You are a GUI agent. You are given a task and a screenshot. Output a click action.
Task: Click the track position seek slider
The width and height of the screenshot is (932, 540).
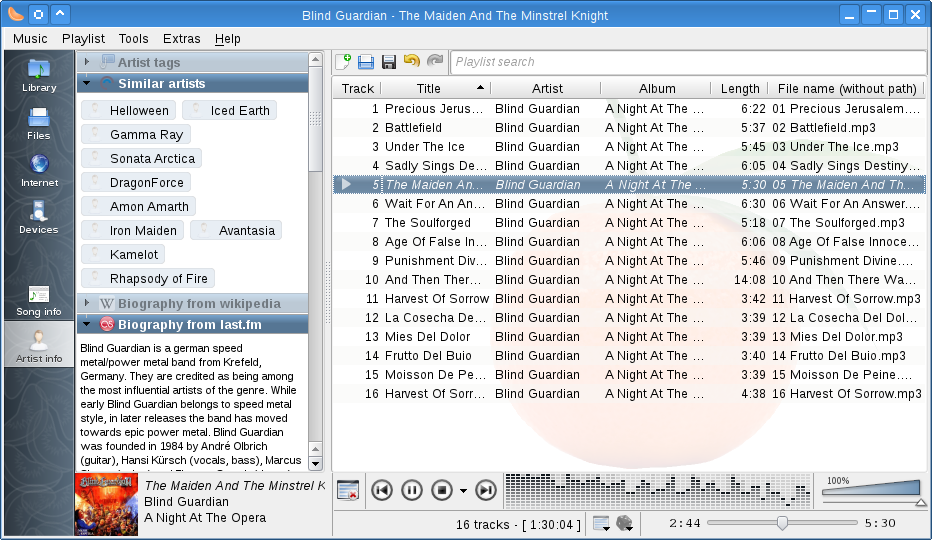pyautogui.click(x=782, y=523)
